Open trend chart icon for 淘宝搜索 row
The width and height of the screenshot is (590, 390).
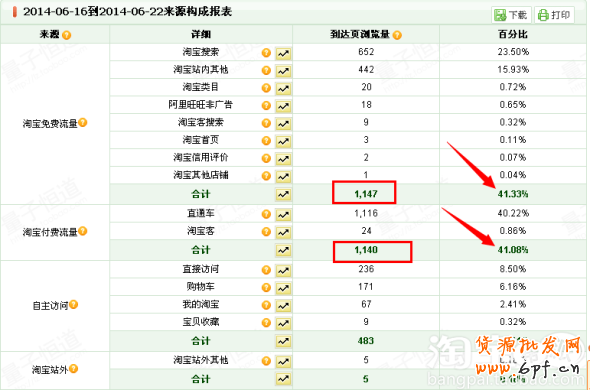(x=283, y=53)
